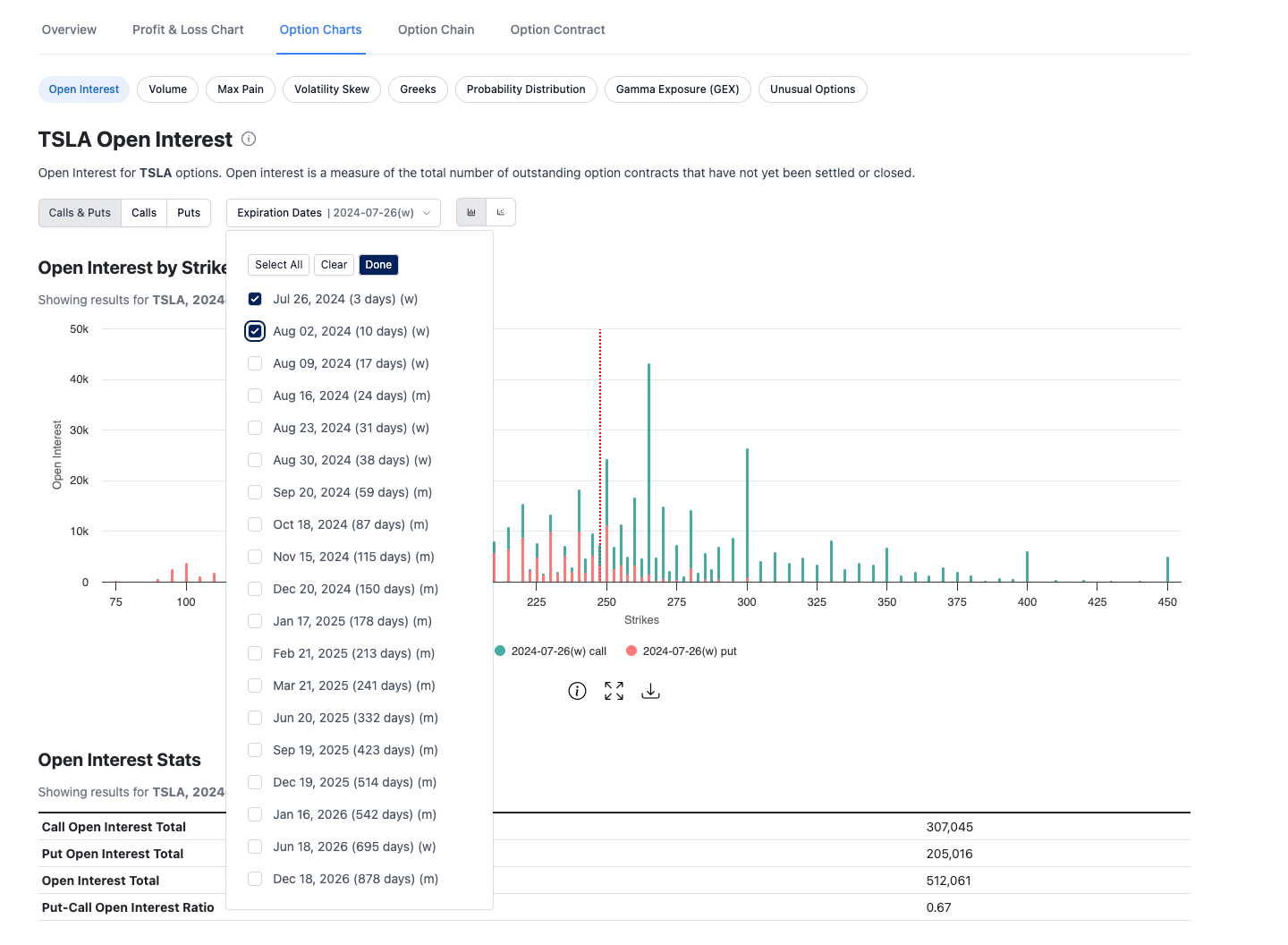View Gamma Exposure (GEX) chart
The width and height of the screenshot is (1288, 945).
677,89
